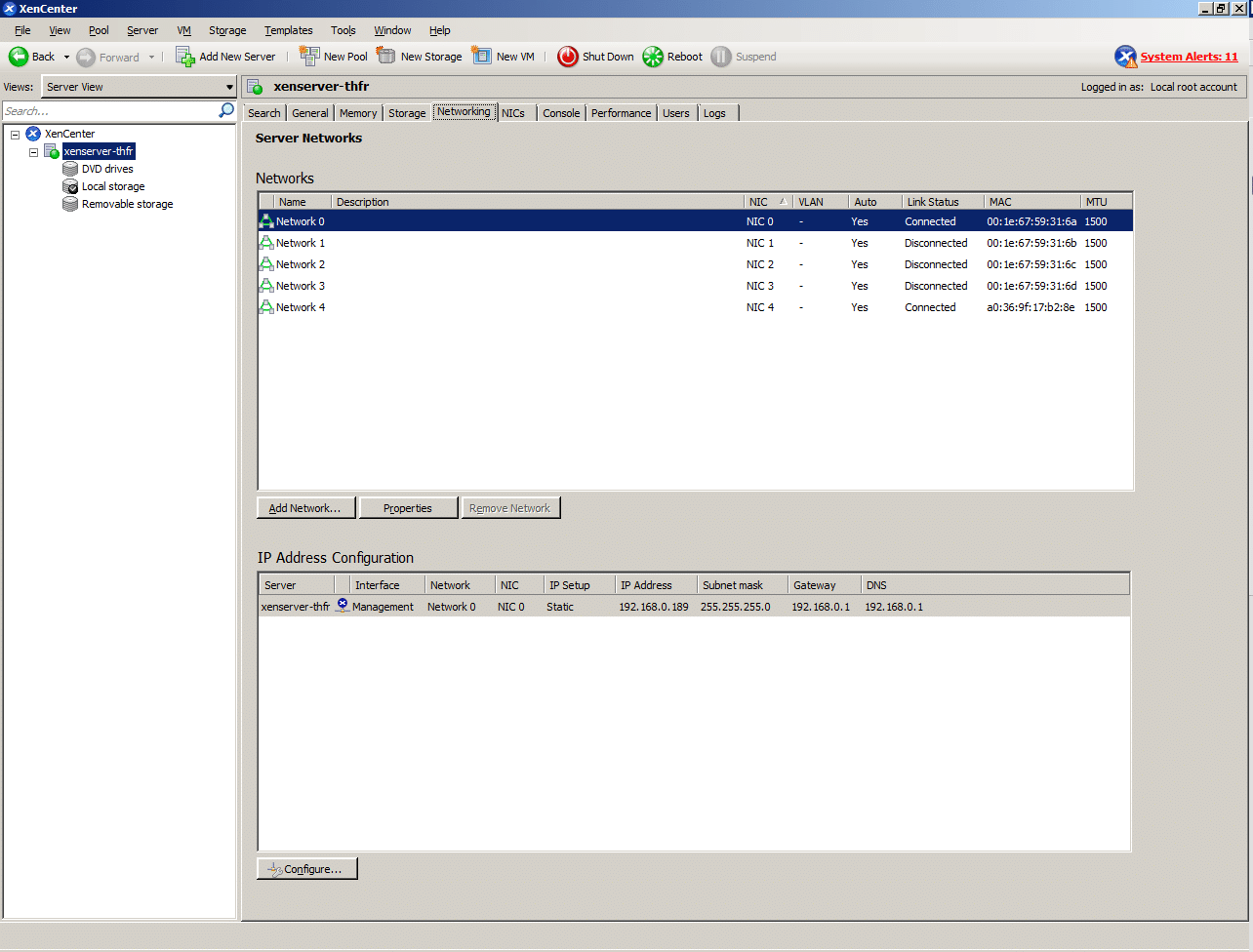Click the XenCenter root node icon
This screenshot has height=952, width=1253.
pyautogui.click(x=33, y=134)
